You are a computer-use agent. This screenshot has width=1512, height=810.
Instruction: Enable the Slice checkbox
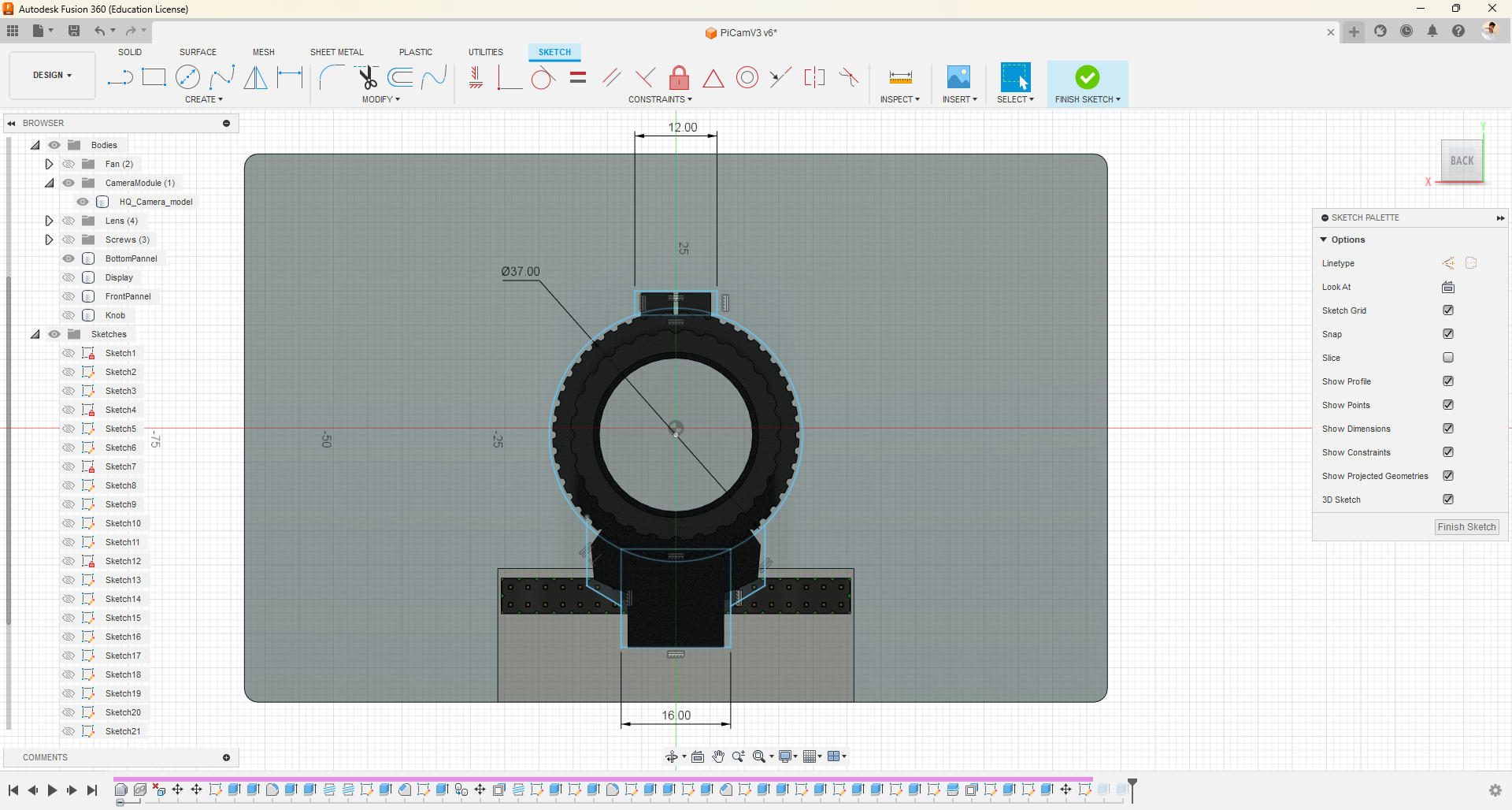point(1447,358)
